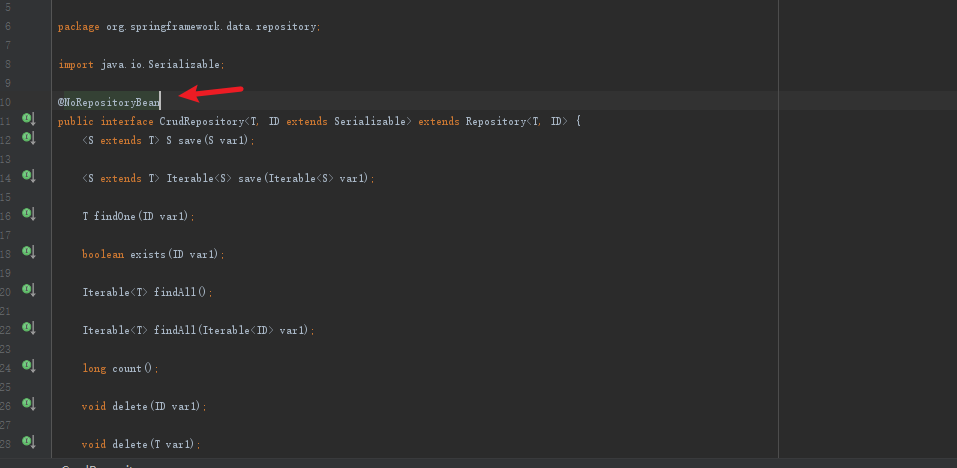Click implemented-method icon for findAll() with no arguments
957x468 pixels.
click(28, 290)
